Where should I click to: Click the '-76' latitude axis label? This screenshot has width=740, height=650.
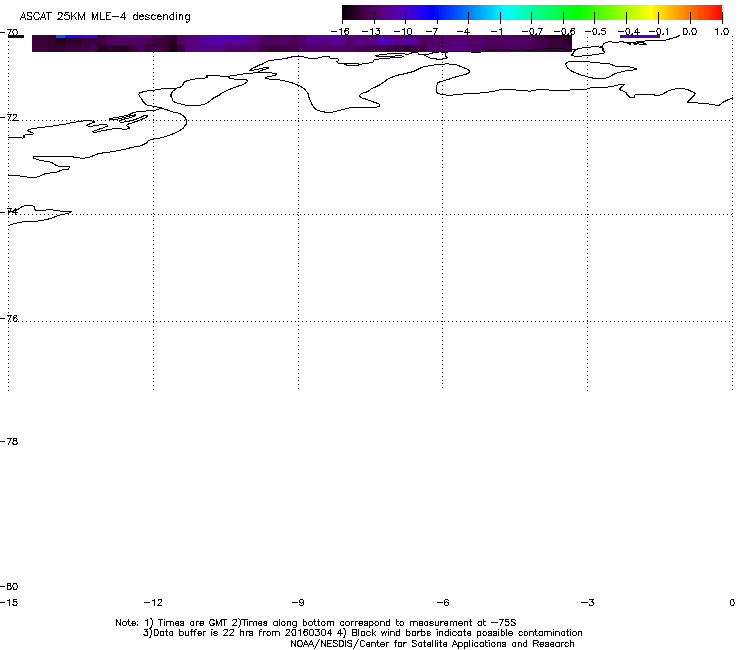pos(9,319)
